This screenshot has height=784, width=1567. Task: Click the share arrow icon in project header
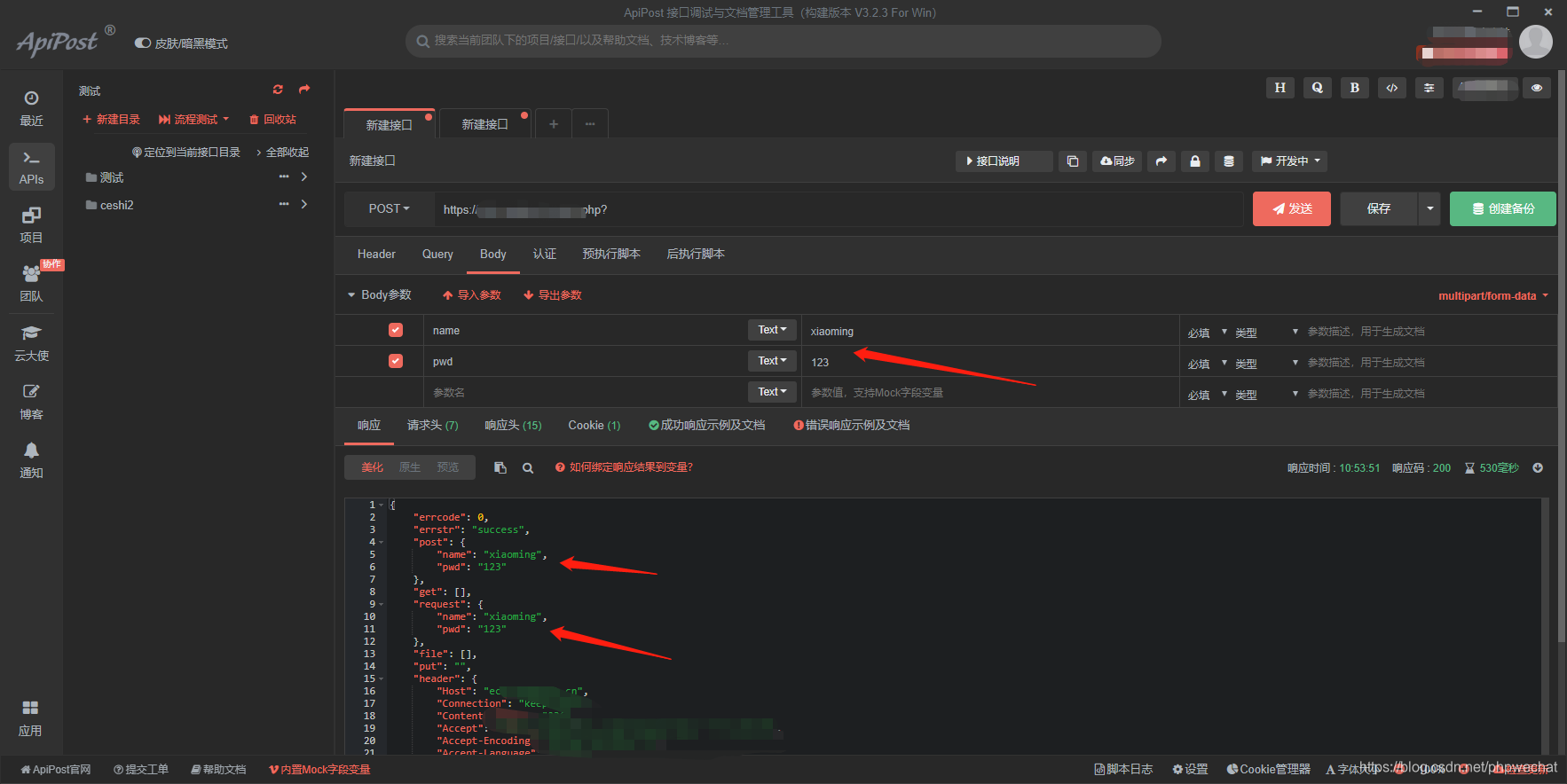coord(304,90)
